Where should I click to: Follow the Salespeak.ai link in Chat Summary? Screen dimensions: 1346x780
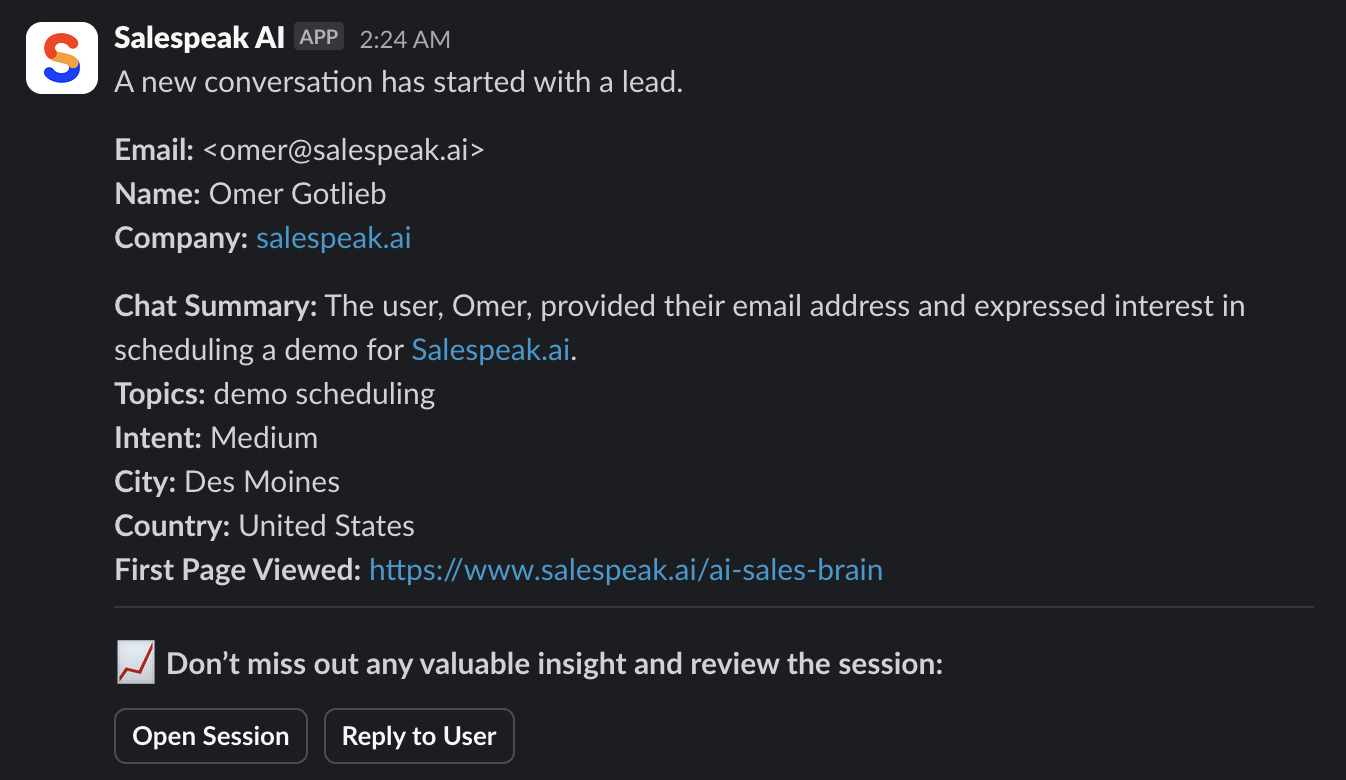tap(491, 350)
